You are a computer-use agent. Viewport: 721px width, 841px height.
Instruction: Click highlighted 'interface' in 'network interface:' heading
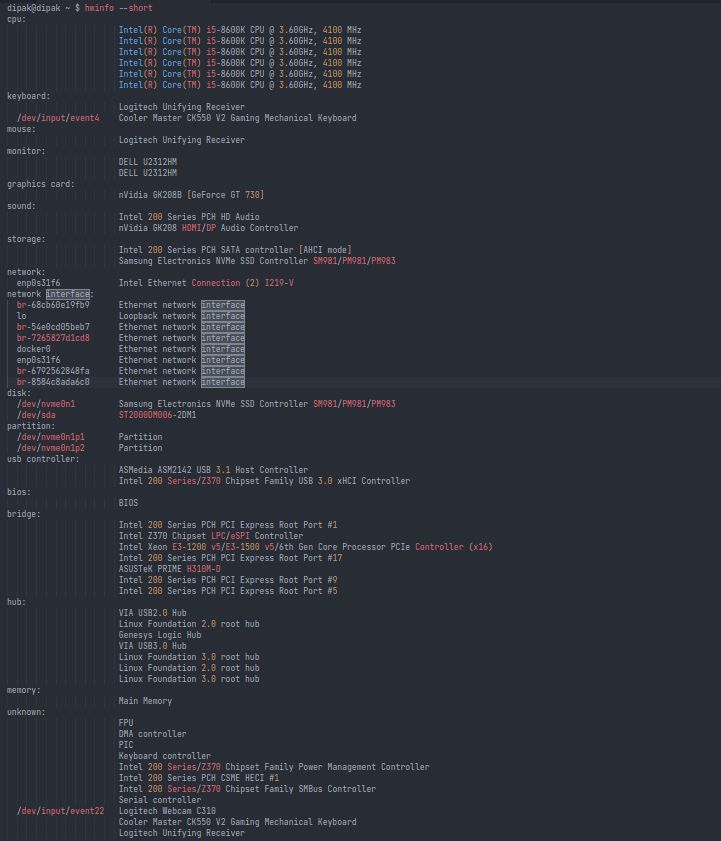68,294
